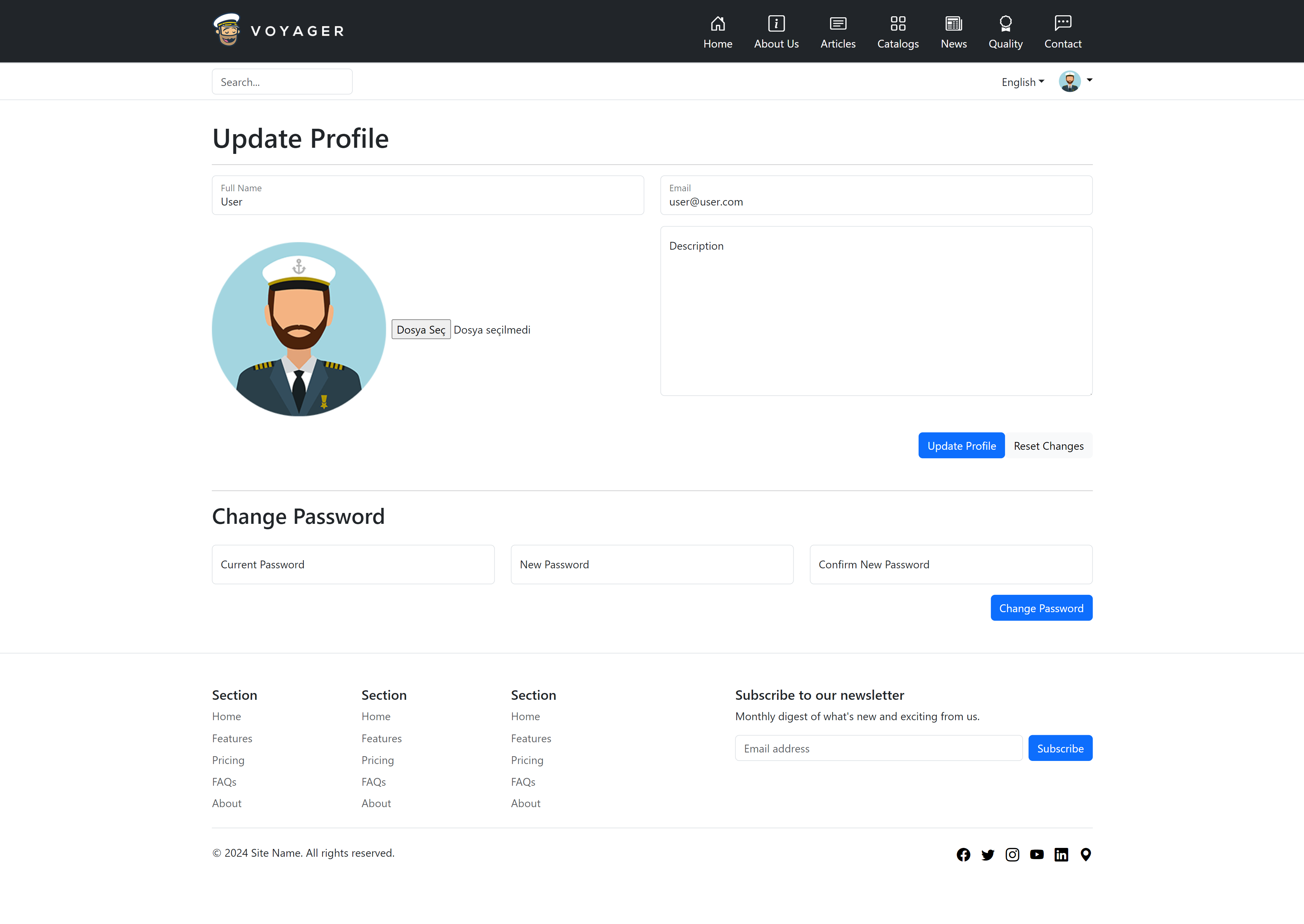Open Pricing link in first footer Section

coord(228,760)
